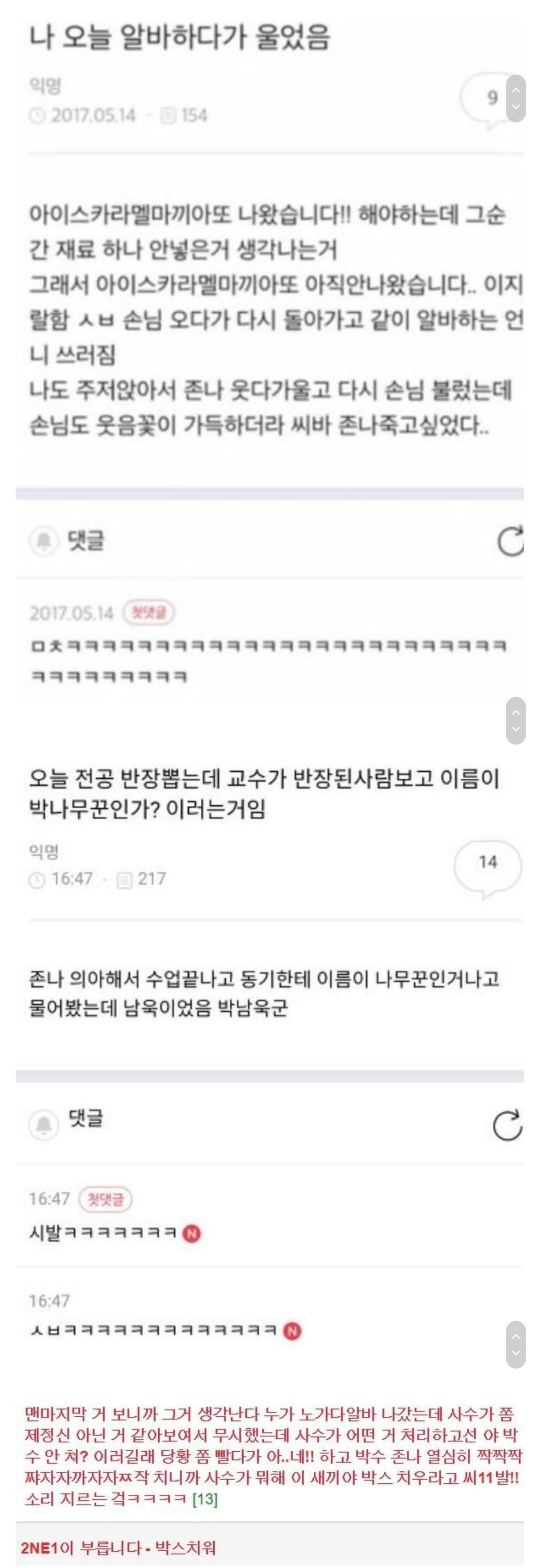Click the middle floating scroll handle
539x1568 pixels.
tap(516, 720)
